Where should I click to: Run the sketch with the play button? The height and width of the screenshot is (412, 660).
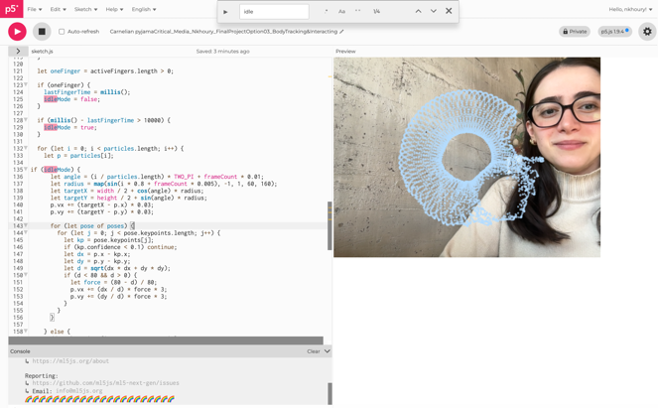coord(17,32)
